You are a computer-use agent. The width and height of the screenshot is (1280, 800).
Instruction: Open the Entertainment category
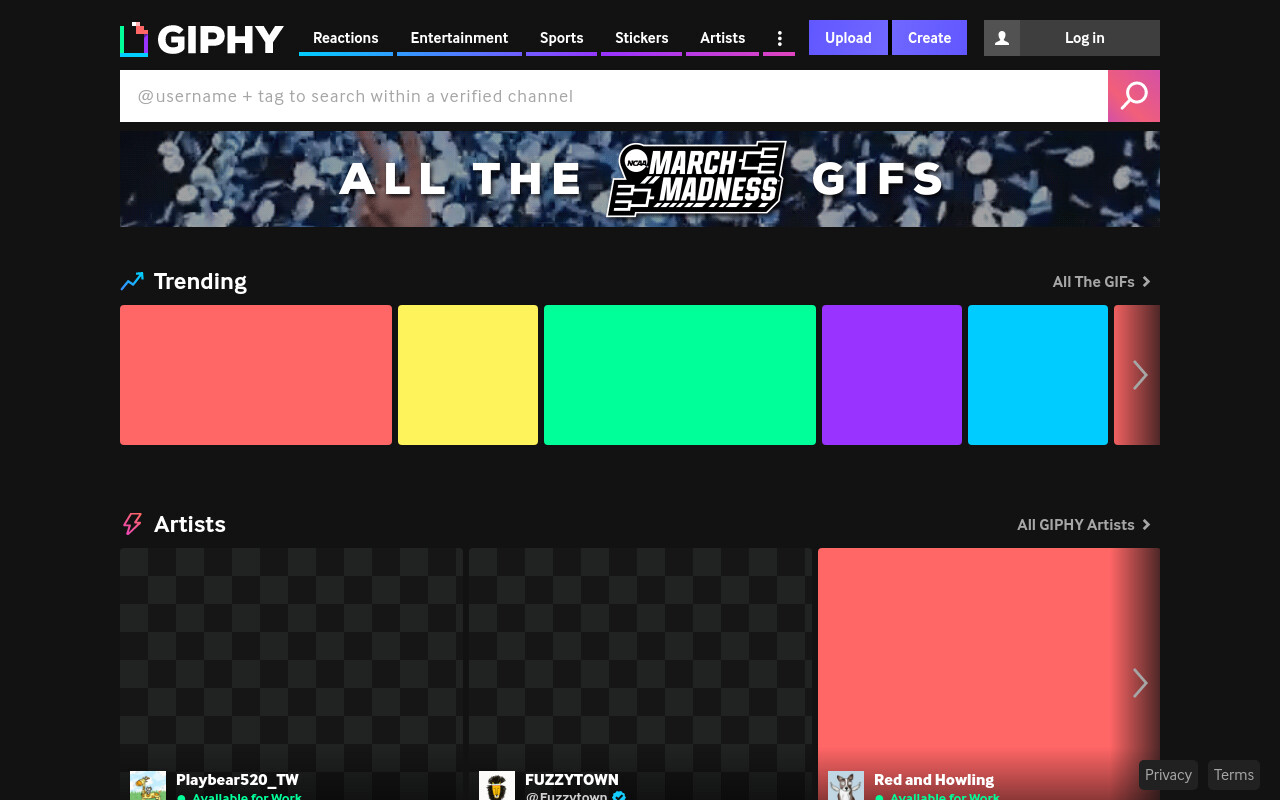[x=459, y=38]
